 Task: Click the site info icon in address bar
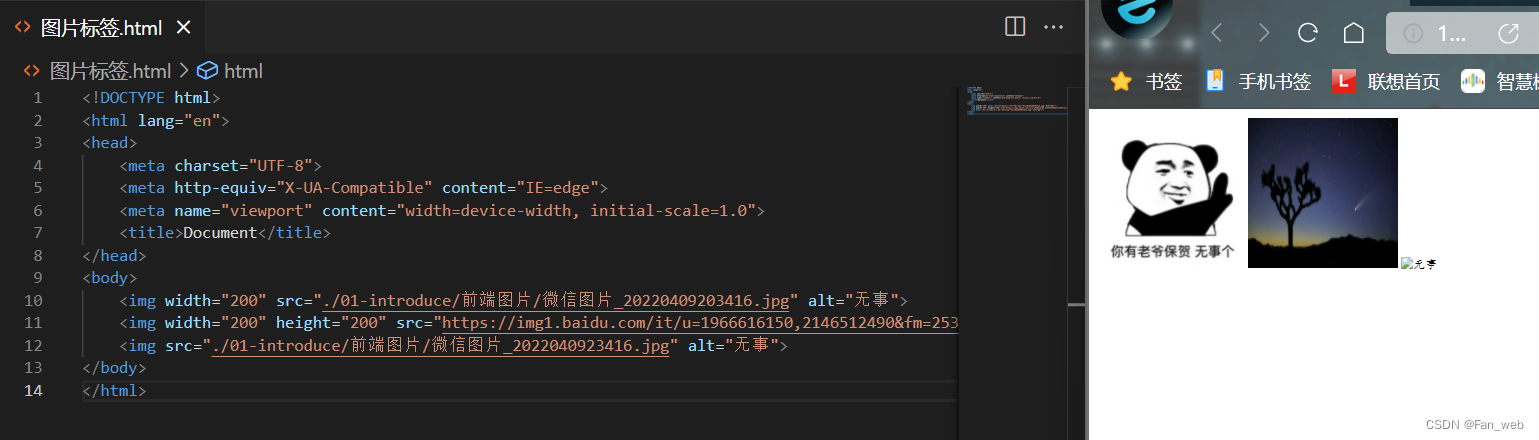(1413, 34)
